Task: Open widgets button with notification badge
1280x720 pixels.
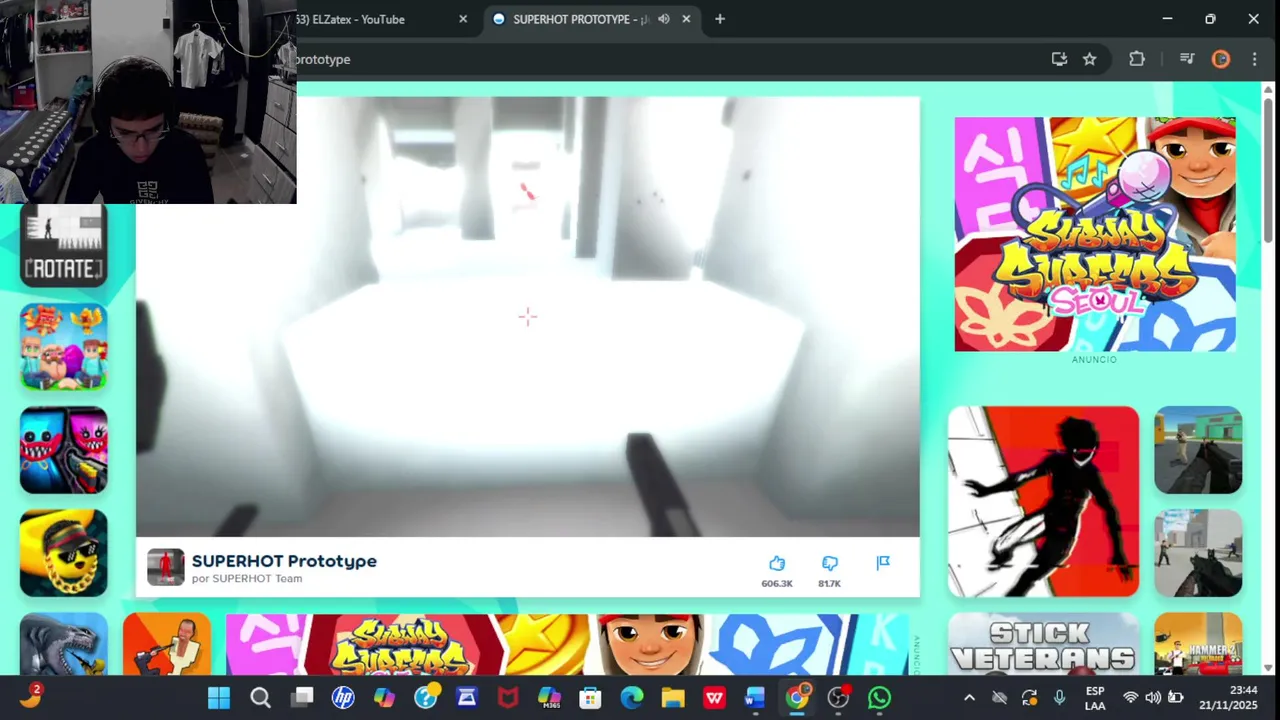Action: [x=30, y=697]
